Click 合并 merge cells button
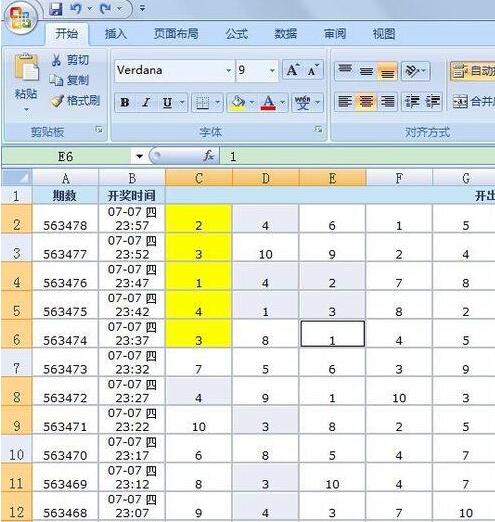Screen dimensions: 495x522 pos(473,101)
